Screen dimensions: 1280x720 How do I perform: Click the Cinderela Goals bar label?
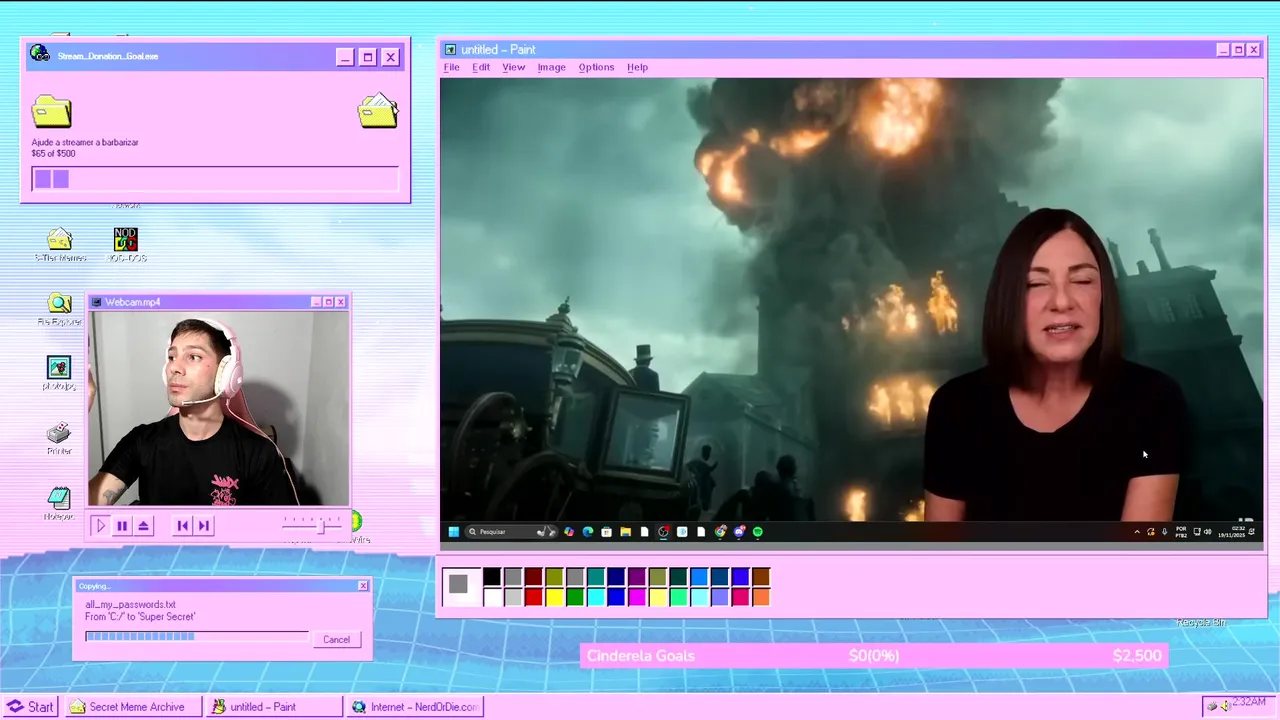641,656
